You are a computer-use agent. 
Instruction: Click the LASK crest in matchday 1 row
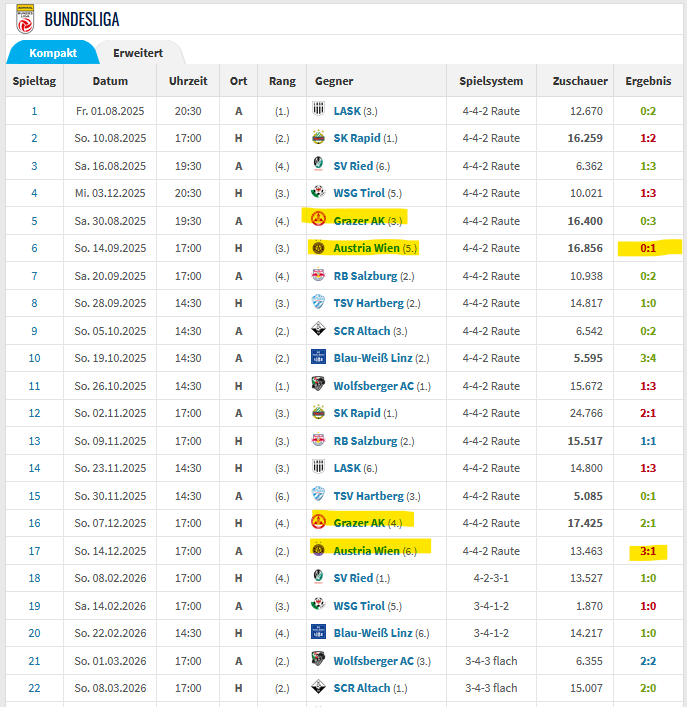(x=318, y=111)
